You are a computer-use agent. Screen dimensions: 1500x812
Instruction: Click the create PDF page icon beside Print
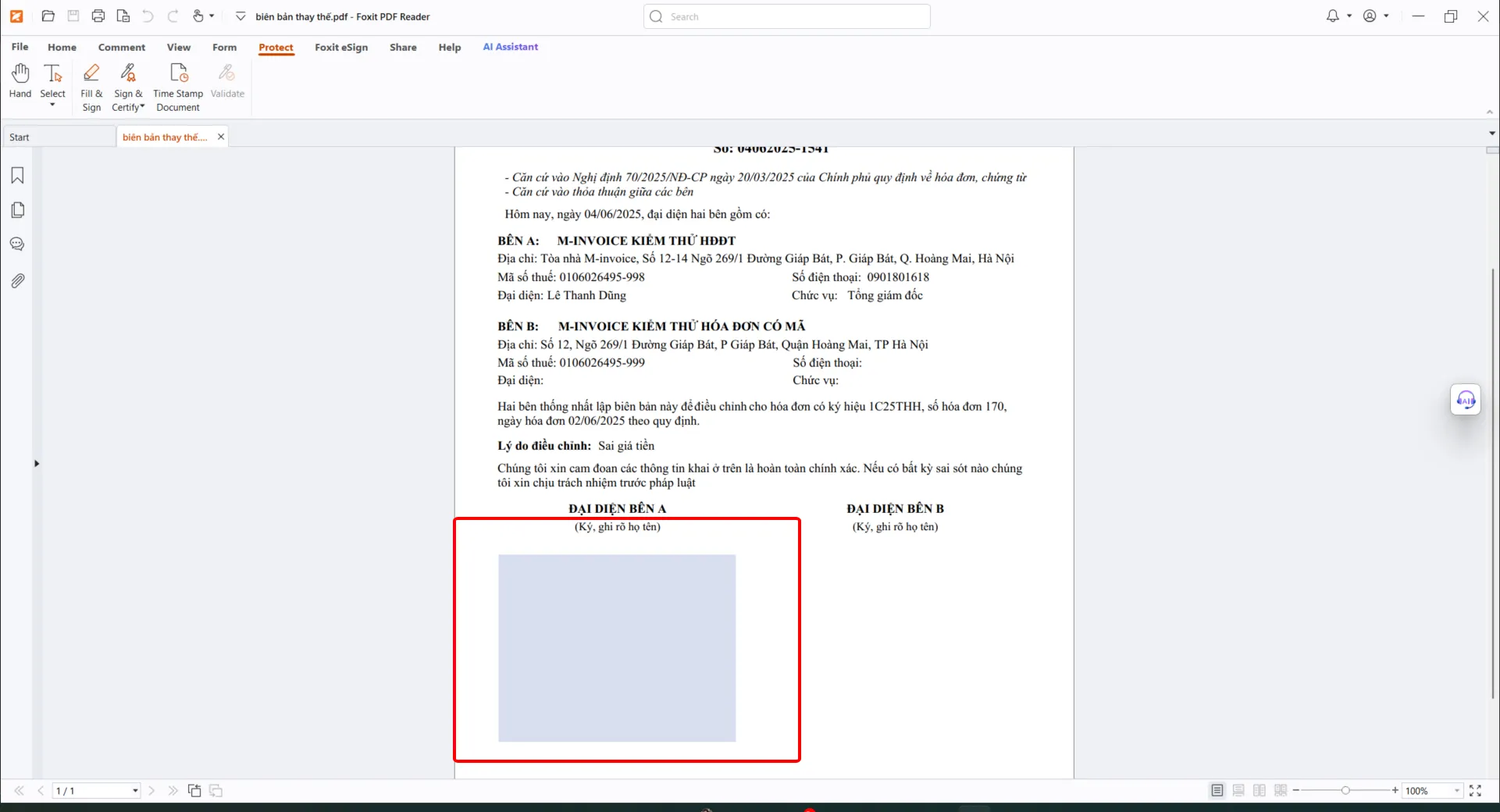123,16
